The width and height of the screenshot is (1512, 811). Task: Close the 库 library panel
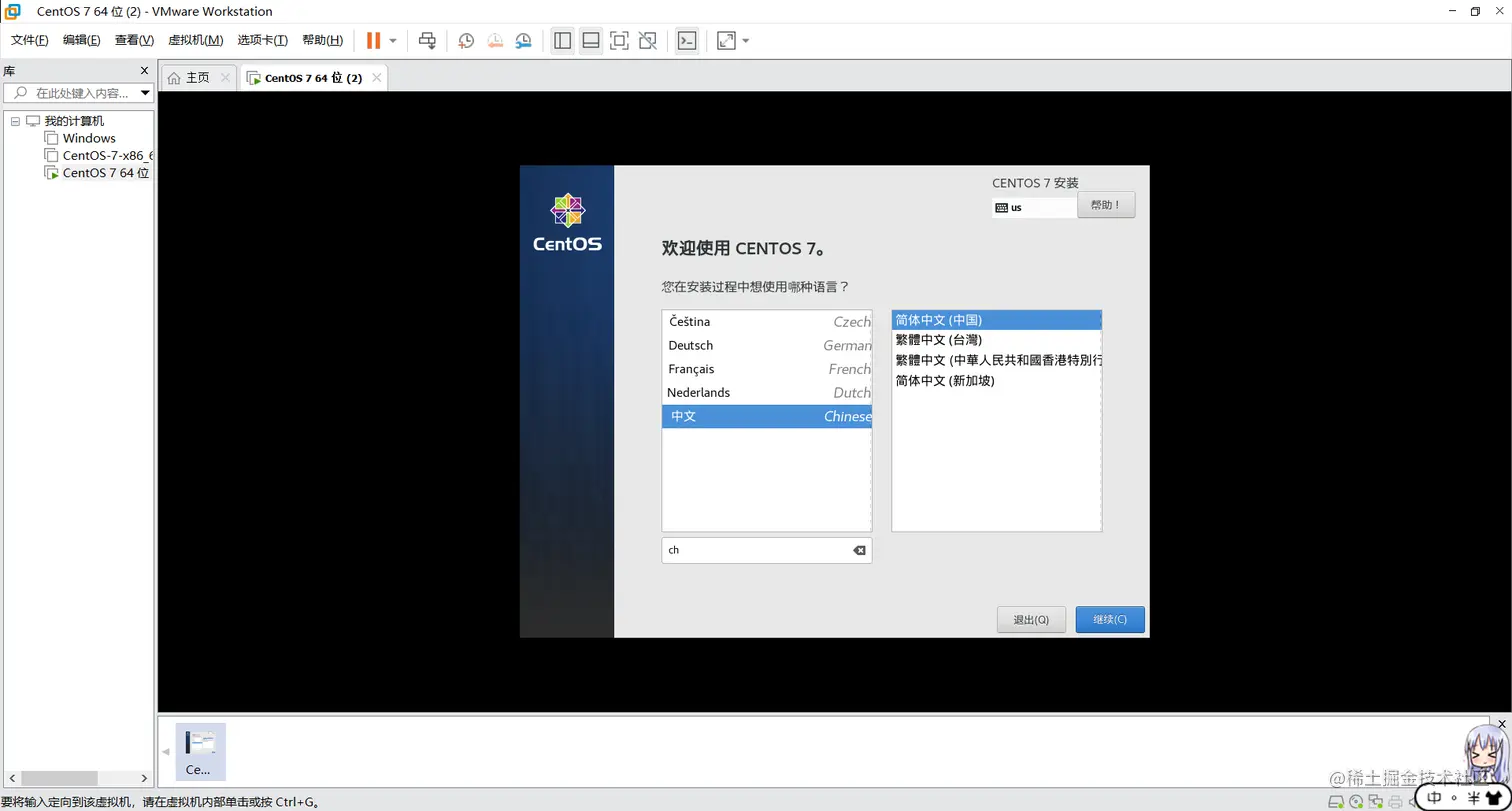[144, 71]
